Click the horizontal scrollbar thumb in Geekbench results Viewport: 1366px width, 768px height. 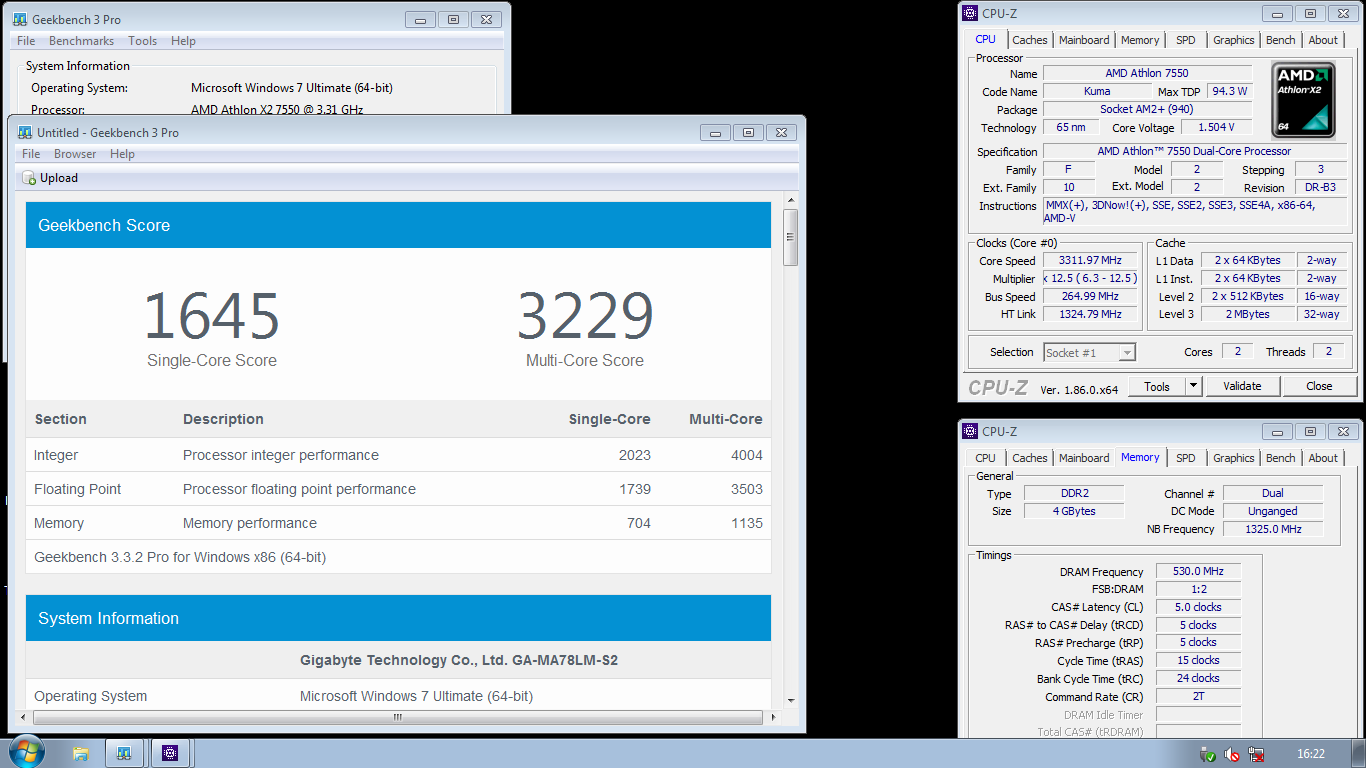point(398,717)
